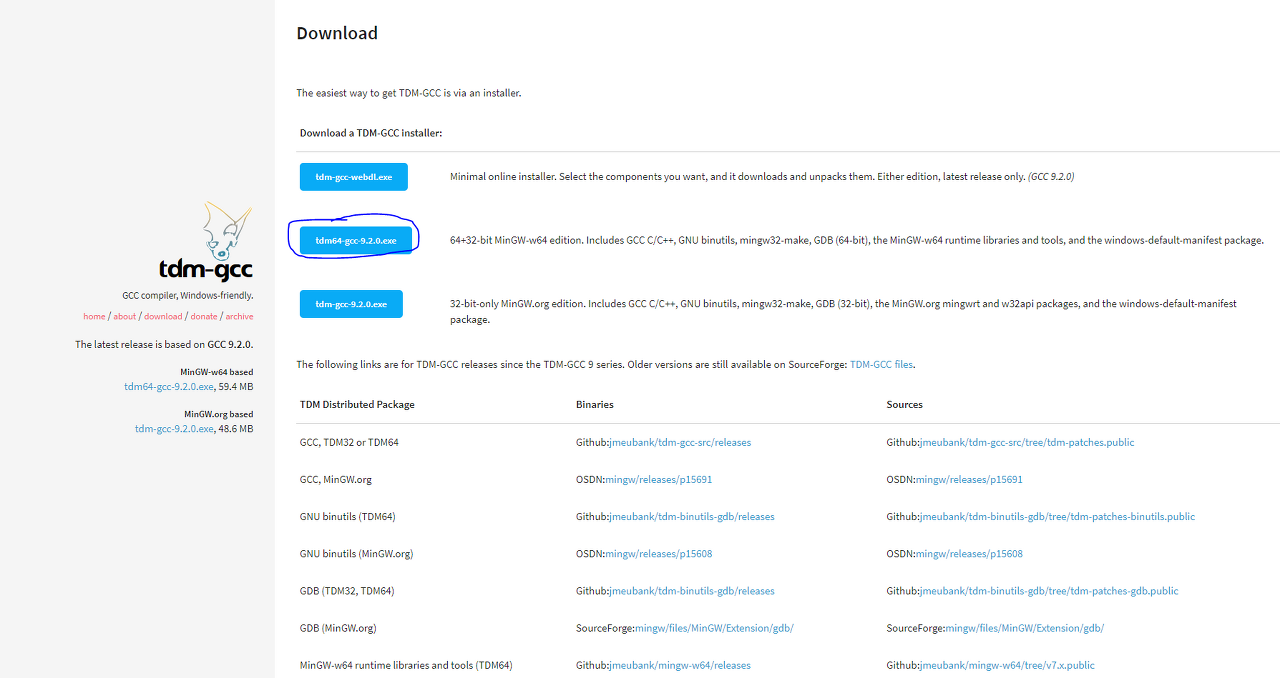Open mingw/releases/p15608 link in Sources column
Image resolution: width=1280 pixels, height=678 pixels.
(969, 553)
